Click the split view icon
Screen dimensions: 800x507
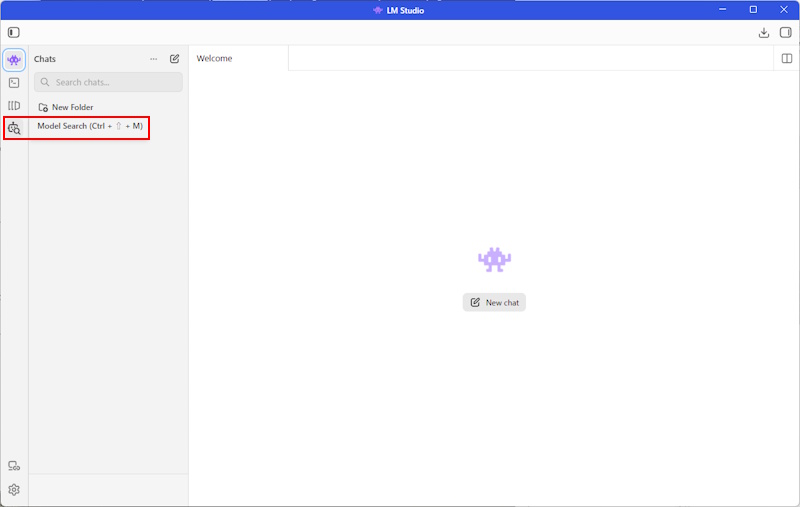[786, 58]
